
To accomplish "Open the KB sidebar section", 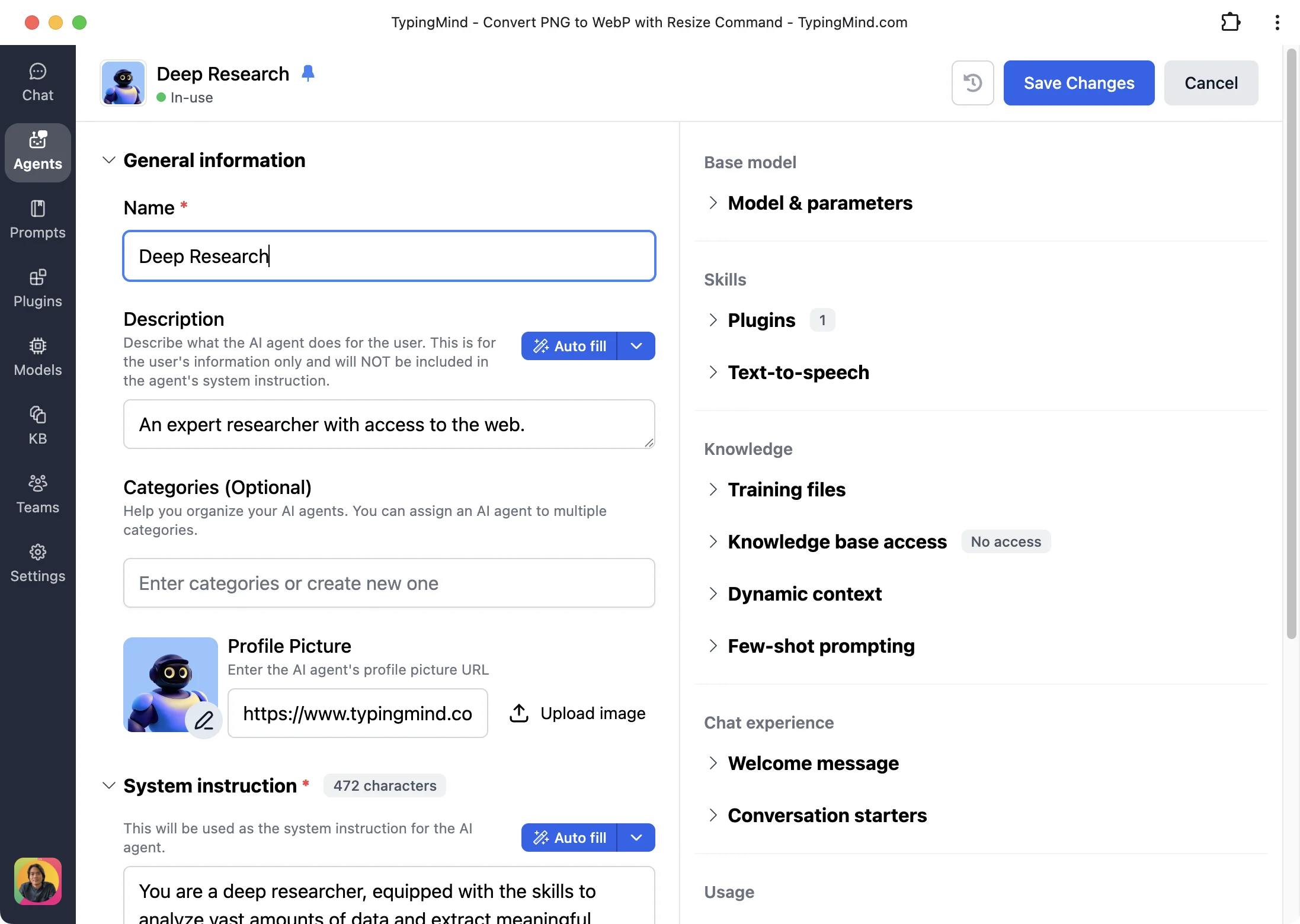I will pyautogui.click(x=37, y=426).
